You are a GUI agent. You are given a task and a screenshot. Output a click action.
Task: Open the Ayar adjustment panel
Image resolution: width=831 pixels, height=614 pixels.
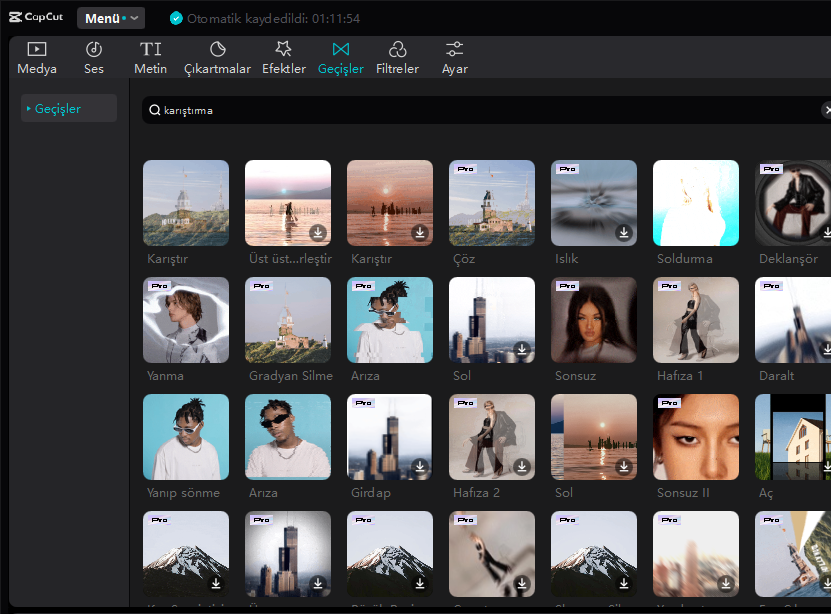point(455,58)
